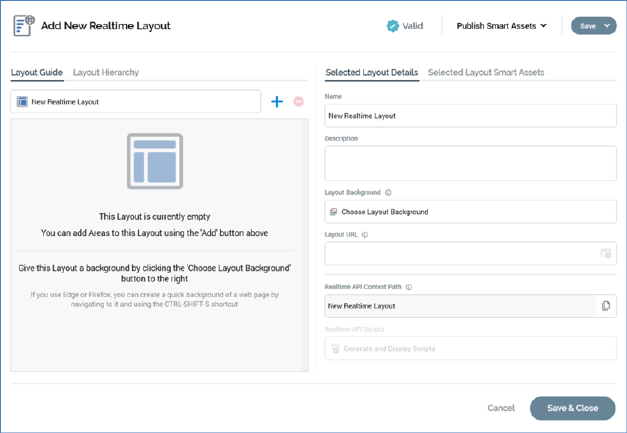The width and height of the screenshot is (627, 433).
Task: Expand the Save button dropdown arrow
Action: pyautogui.click(x=607, y=26)
